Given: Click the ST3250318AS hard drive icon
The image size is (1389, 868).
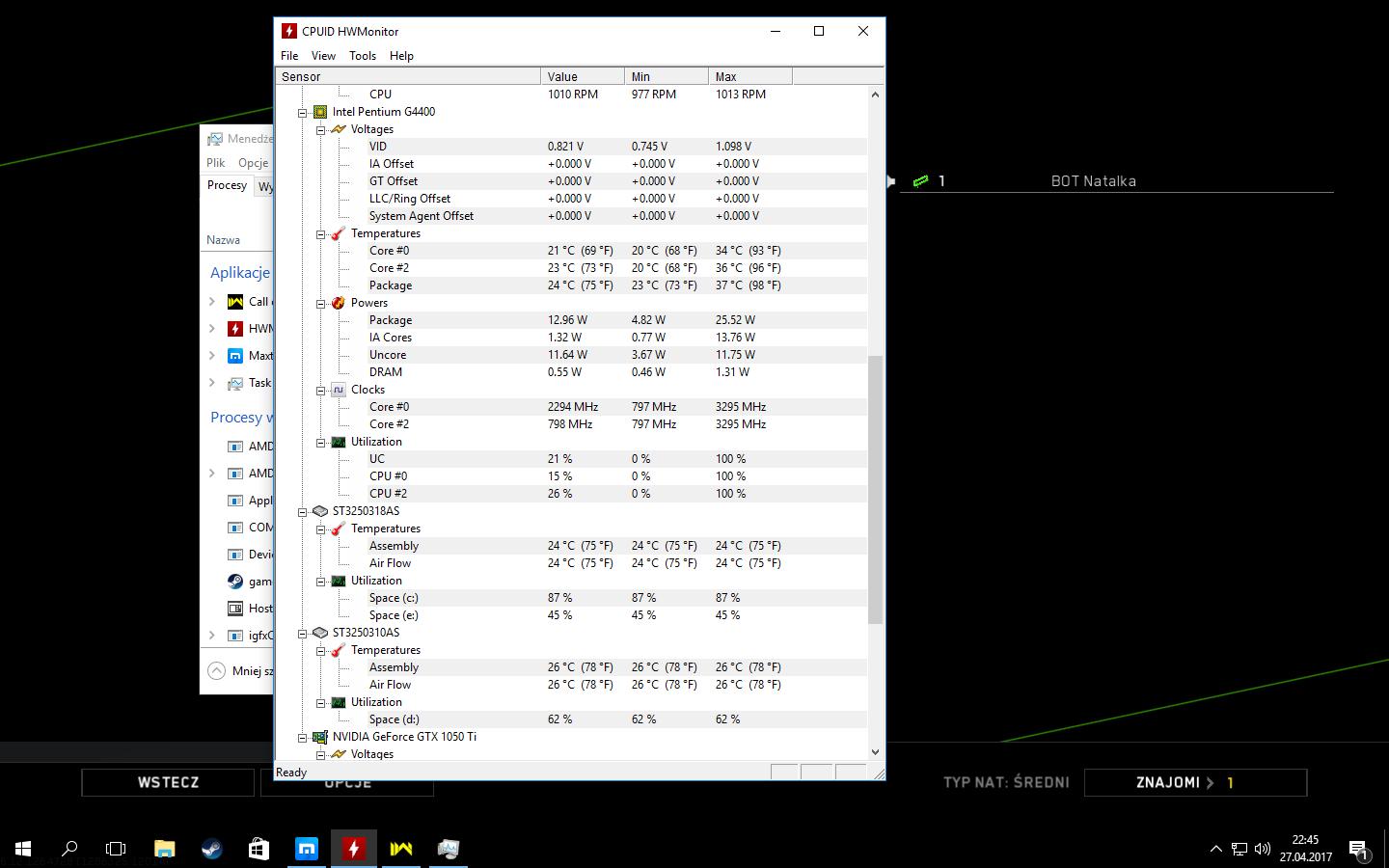Looking at the screenshot, I should click(x=320, y=511).
